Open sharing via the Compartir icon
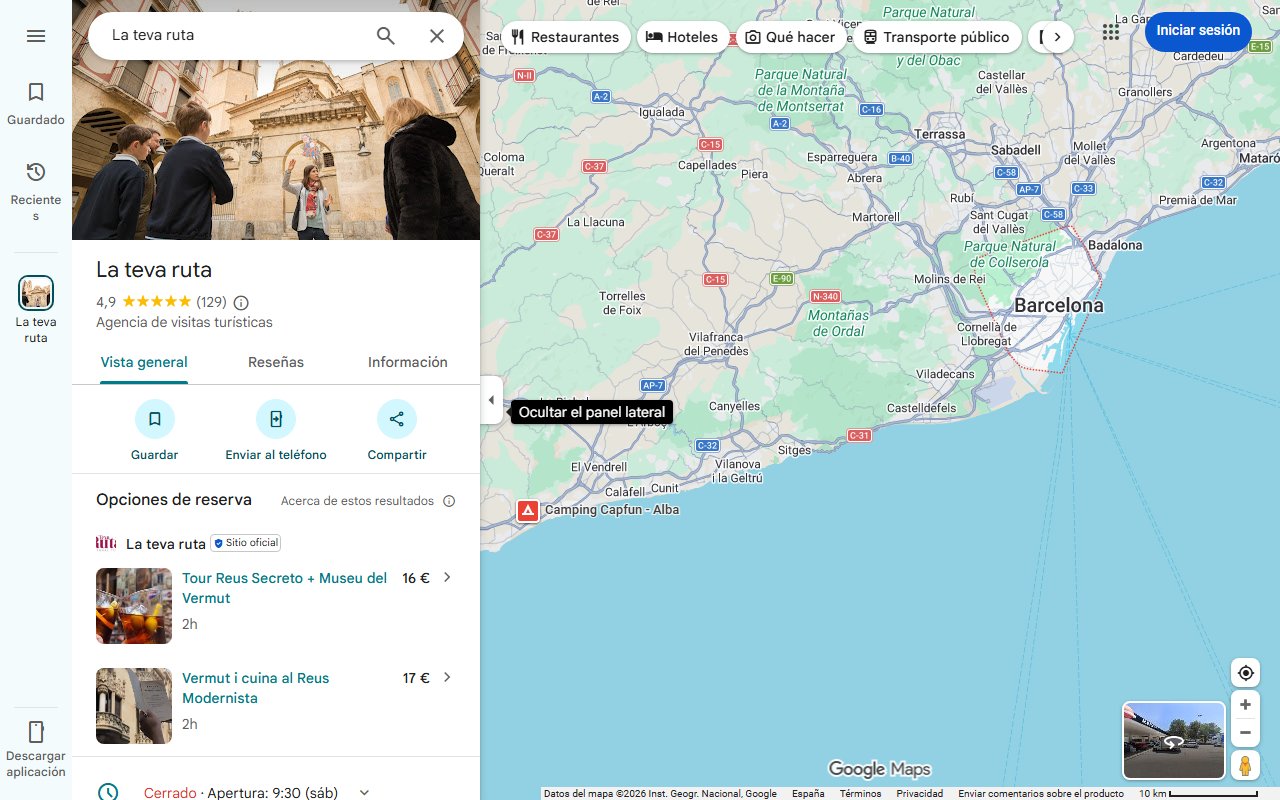The width and height of the screenshot is (1280, 800). (x=396, y=419)
